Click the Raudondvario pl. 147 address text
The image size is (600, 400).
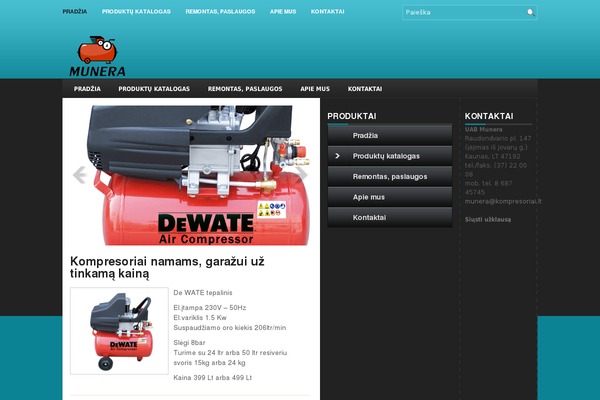[x=498, y=138]
